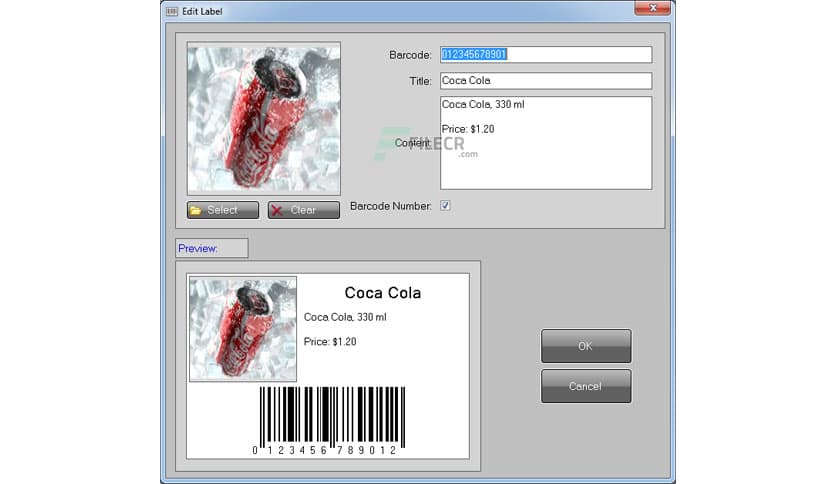Click the Barcode Number label text
This screenshot has width=836, height=484.
(390, 206)
